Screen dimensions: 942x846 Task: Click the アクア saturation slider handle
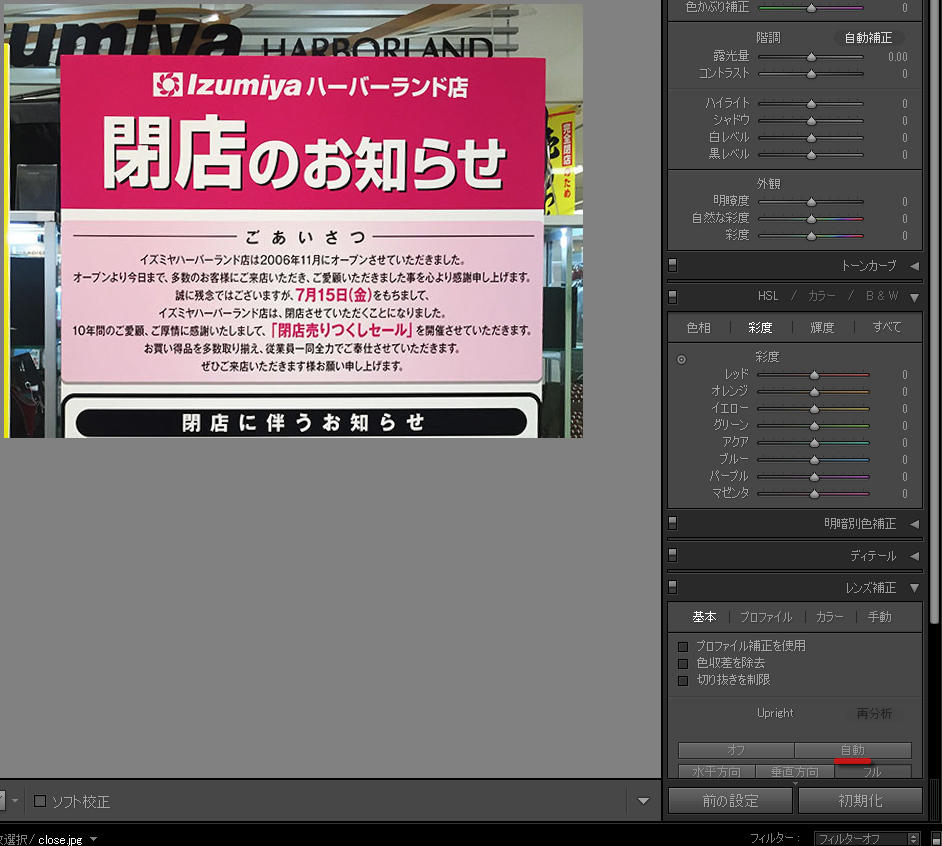tap(814, 443)
